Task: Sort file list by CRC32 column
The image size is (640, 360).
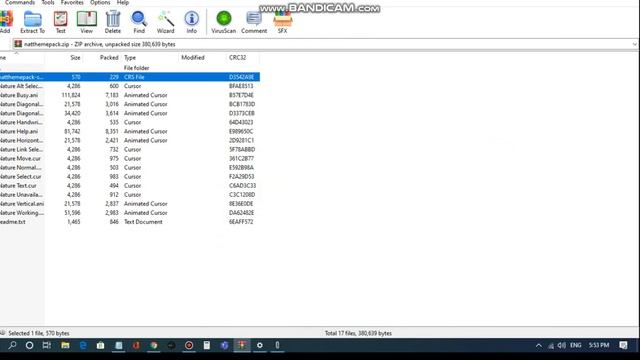Action: tap(242, 58)
